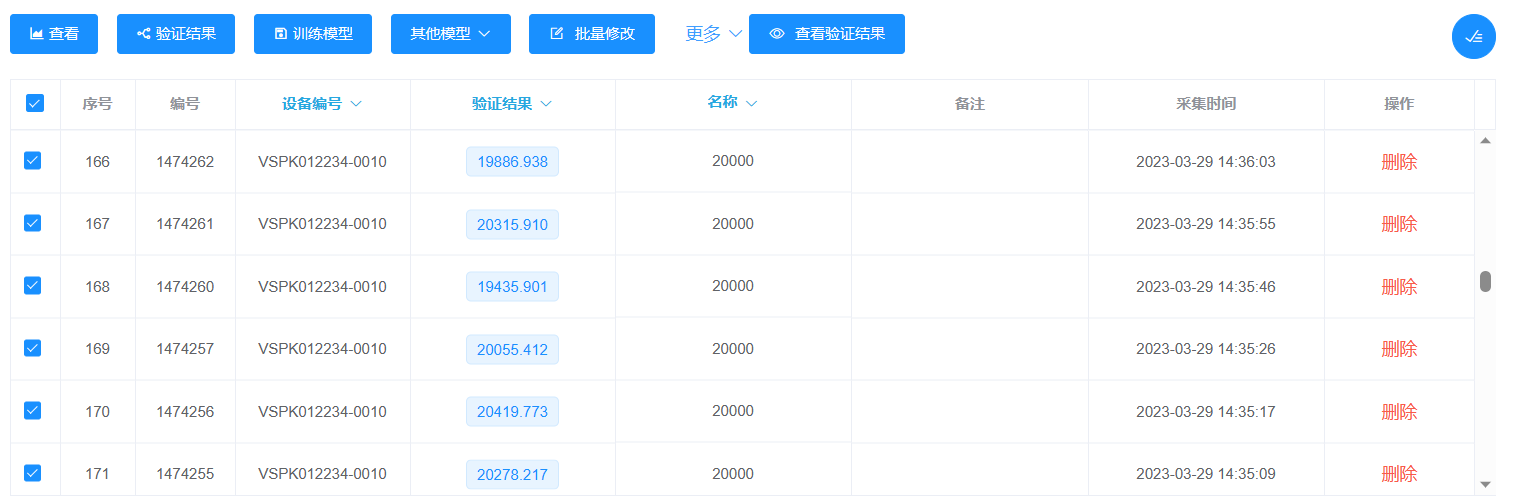Open the 其他模型 dropdown menu
The image size is (1516, 503).
coord(450,34)
